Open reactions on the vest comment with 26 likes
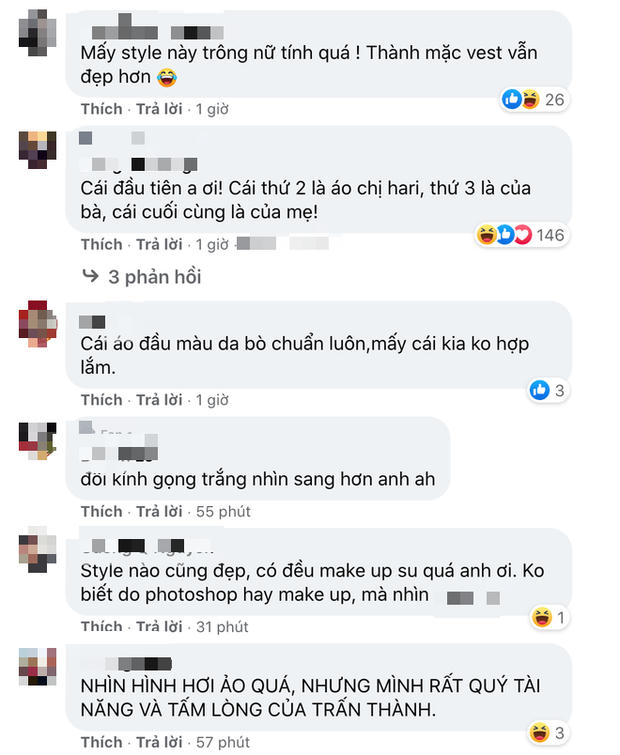 click(x=533, y=100)
